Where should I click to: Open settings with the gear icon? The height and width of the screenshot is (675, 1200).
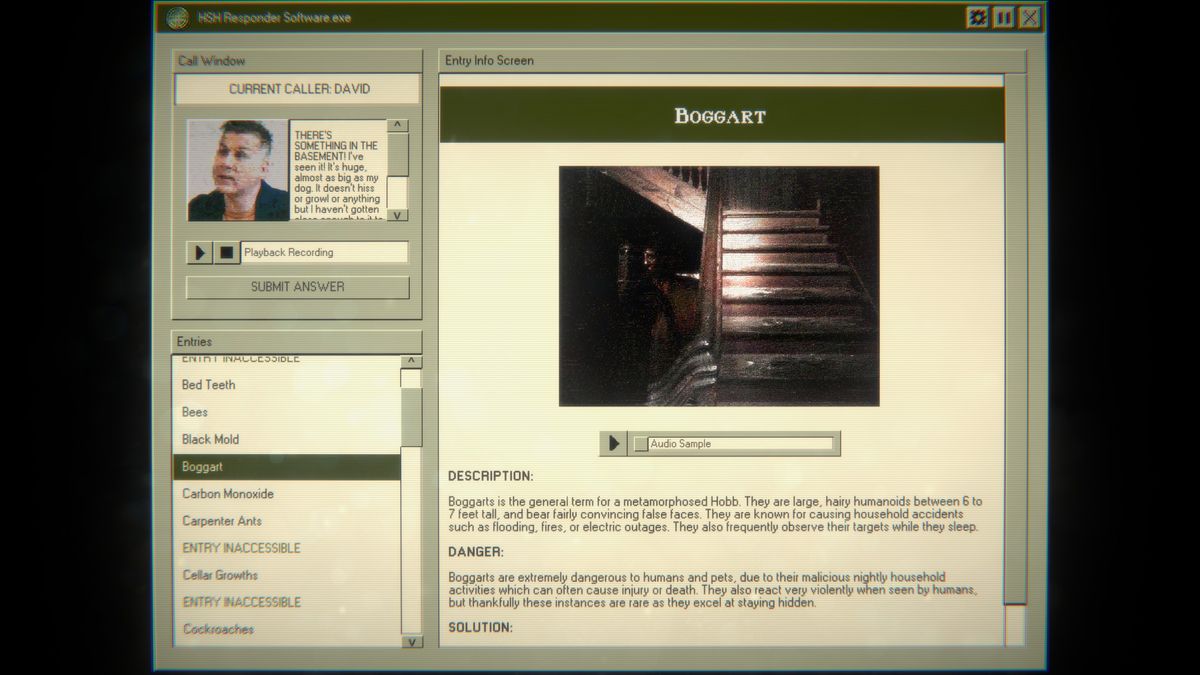coord(976,17)
